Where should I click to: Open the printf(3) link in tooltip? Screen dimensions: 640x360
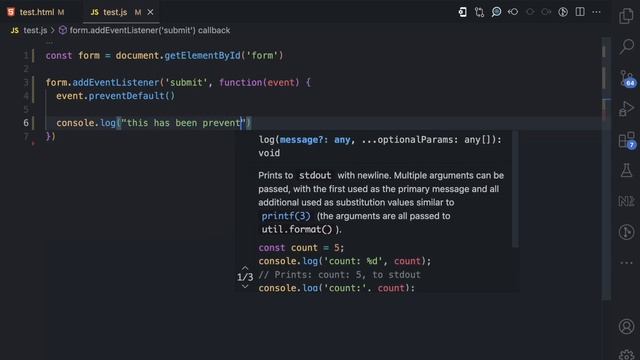(x=286, y=216)
